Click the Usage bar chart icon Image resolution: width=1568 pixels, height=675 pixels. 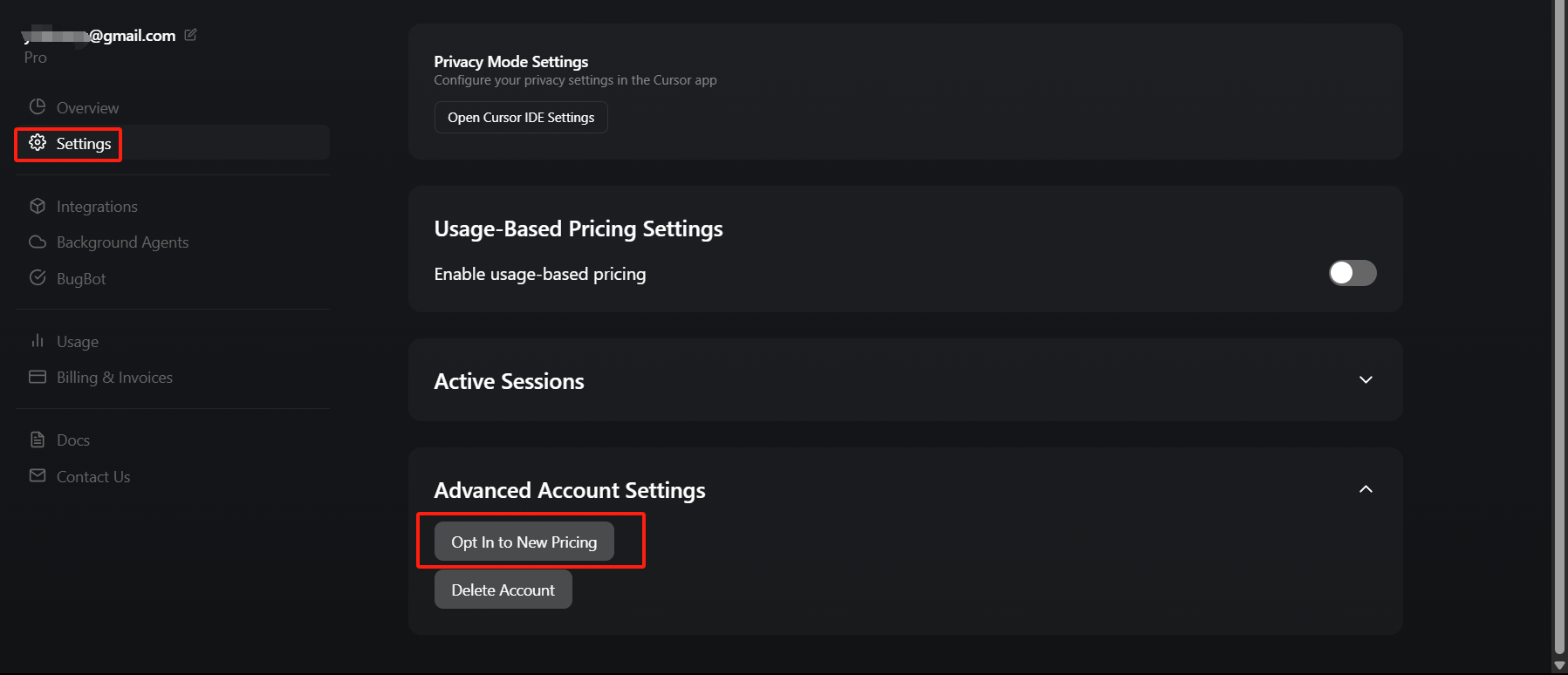coord(38,340)
